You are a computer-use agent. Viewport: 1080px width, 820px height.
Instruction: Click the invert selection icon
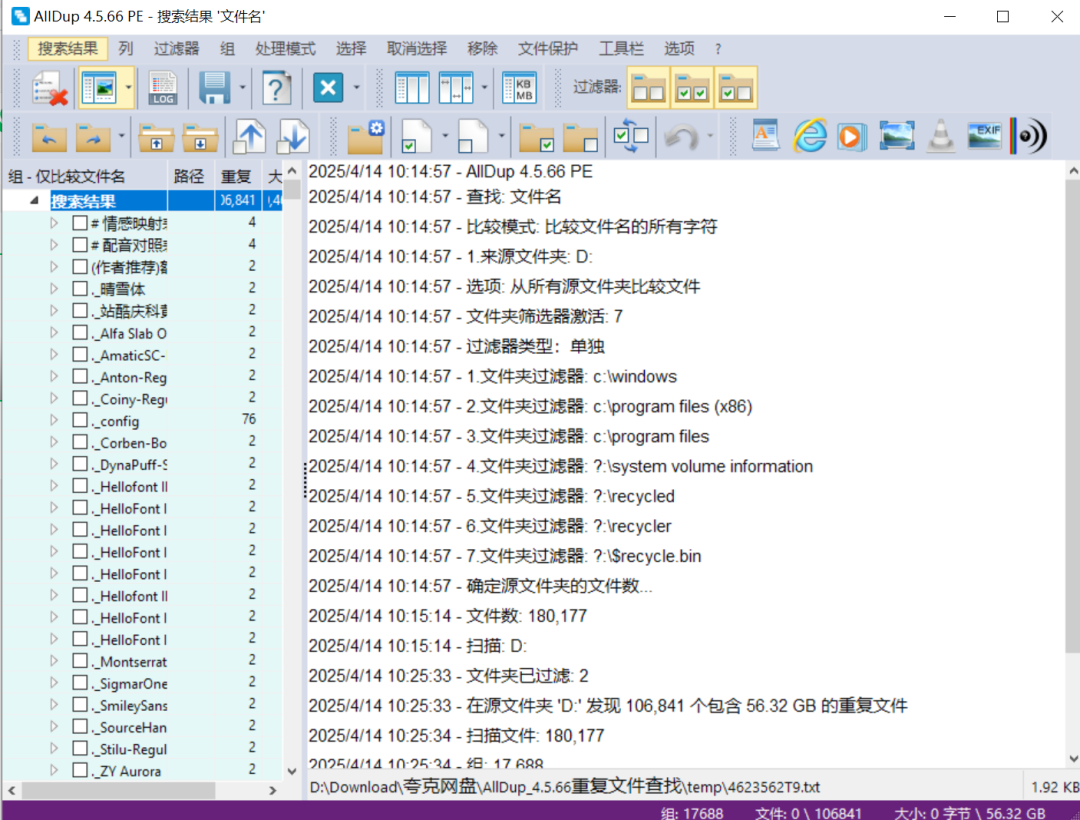click(631, 136)
